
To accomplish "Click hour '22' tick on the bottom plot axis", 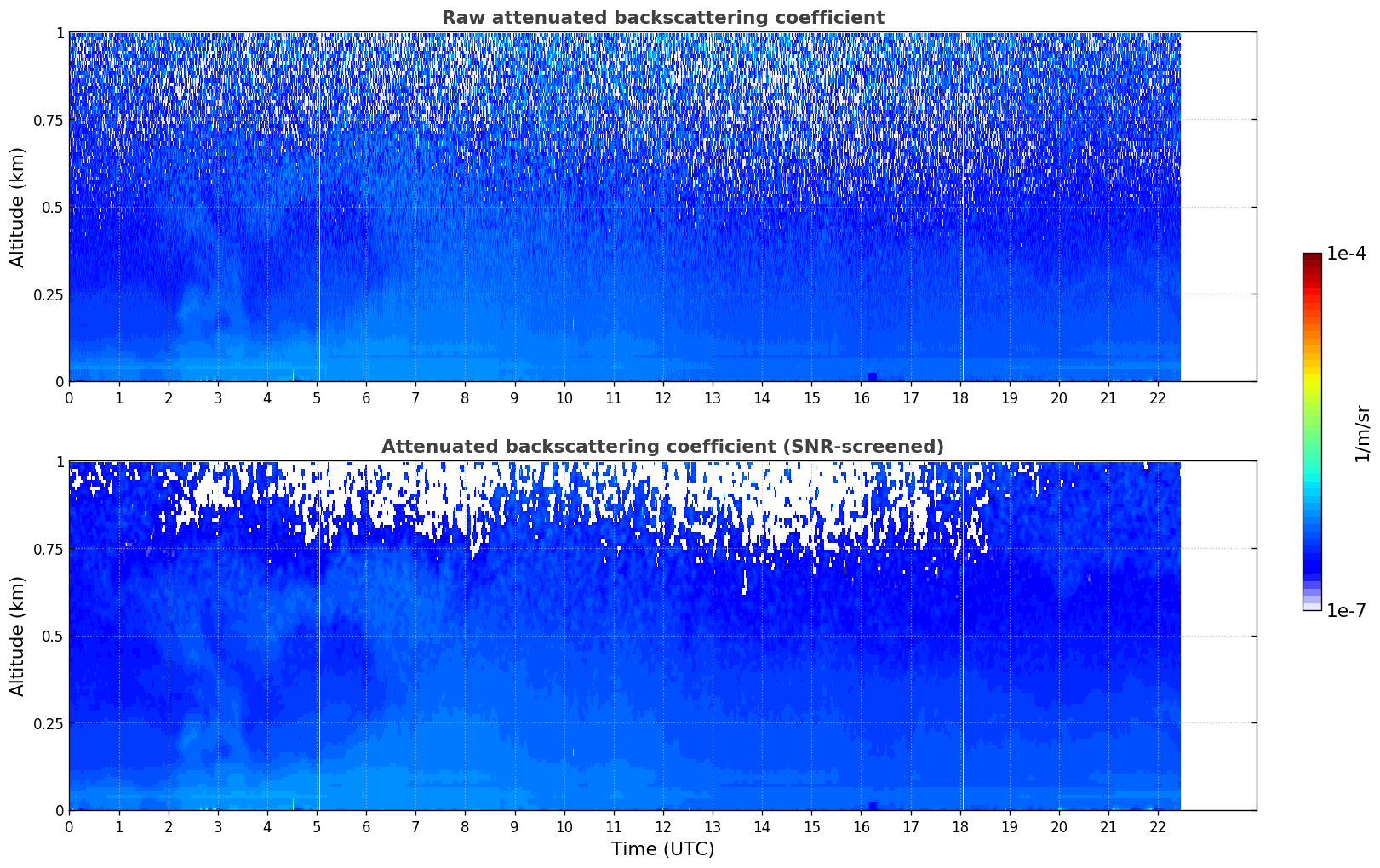I will click(1158, 826).
